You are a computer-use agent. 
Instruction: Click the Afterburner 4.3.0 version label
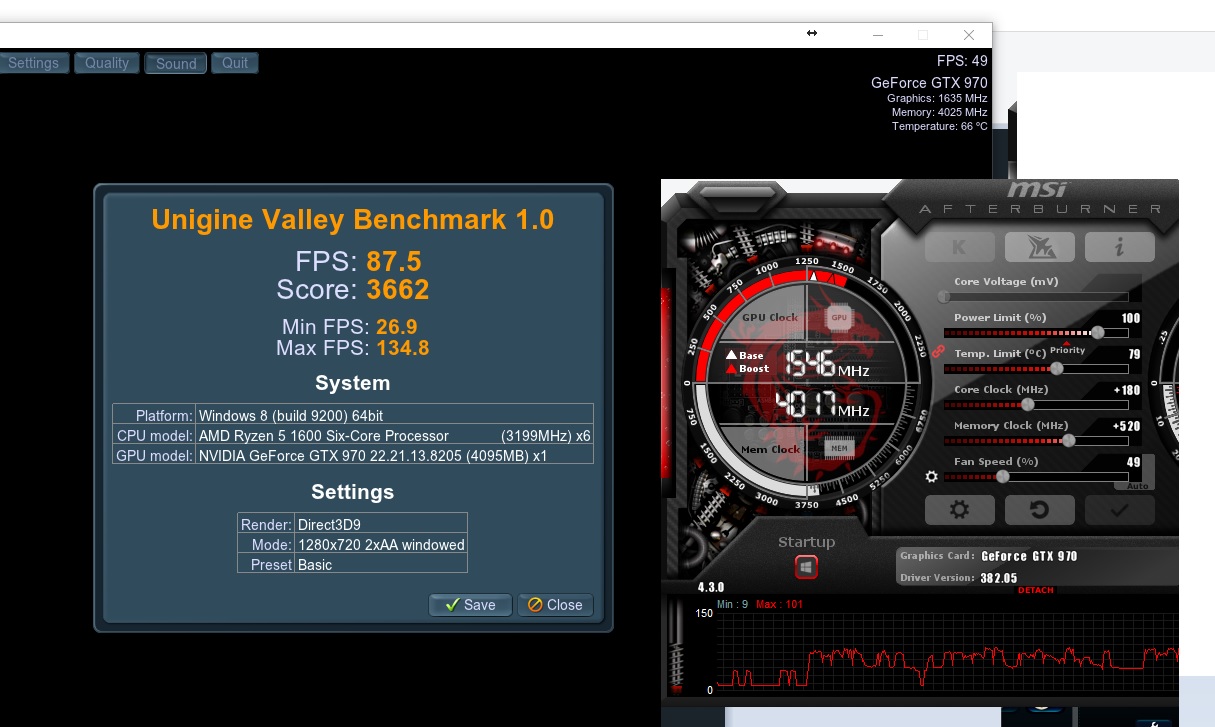[711, 588]
